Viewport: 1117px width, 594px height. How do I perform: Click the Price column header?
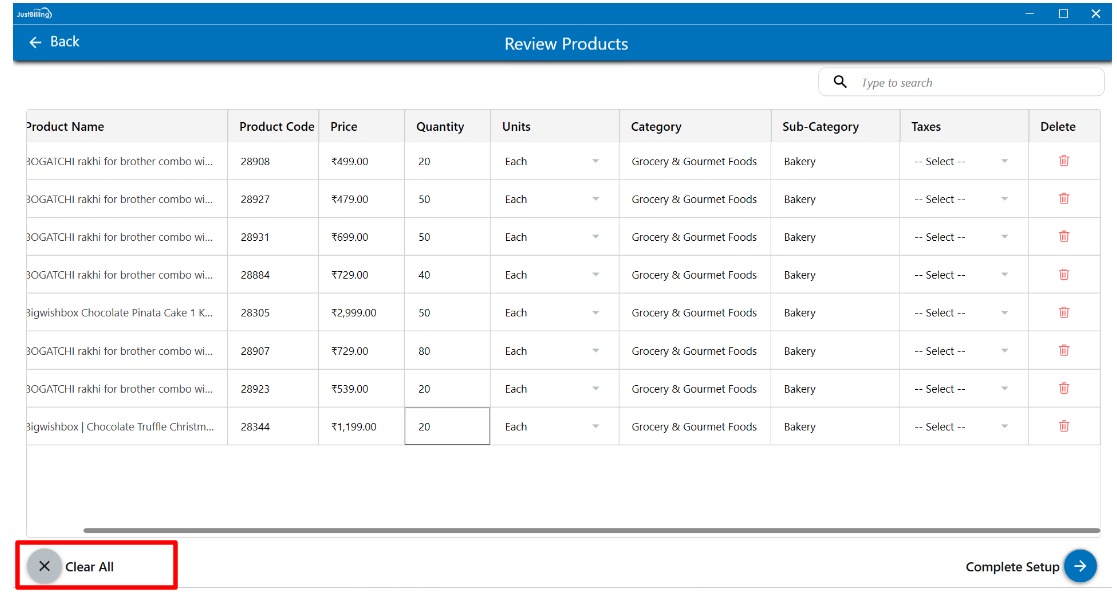344,127
